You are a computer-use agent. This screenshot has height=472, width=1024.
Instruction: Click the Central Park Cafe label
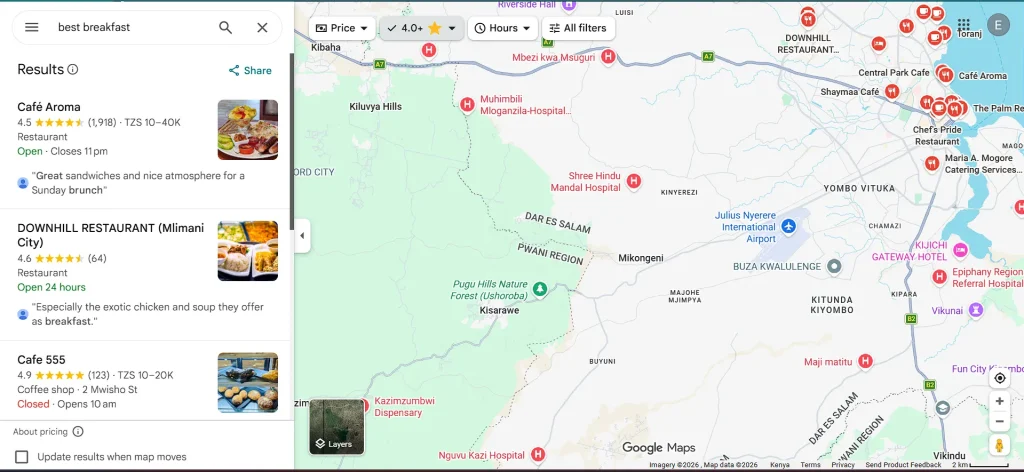coord(893,72)
